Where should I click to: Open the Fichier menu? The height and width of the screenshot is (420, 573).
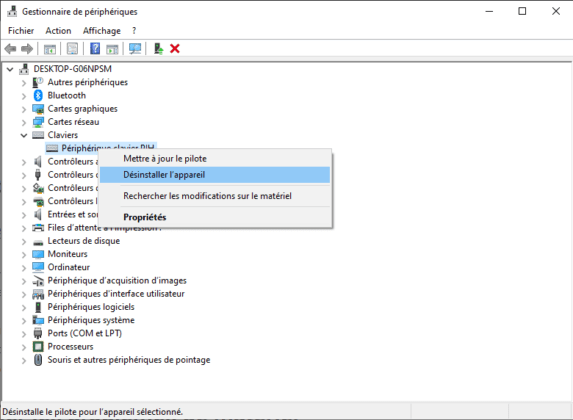pos(21,31)
